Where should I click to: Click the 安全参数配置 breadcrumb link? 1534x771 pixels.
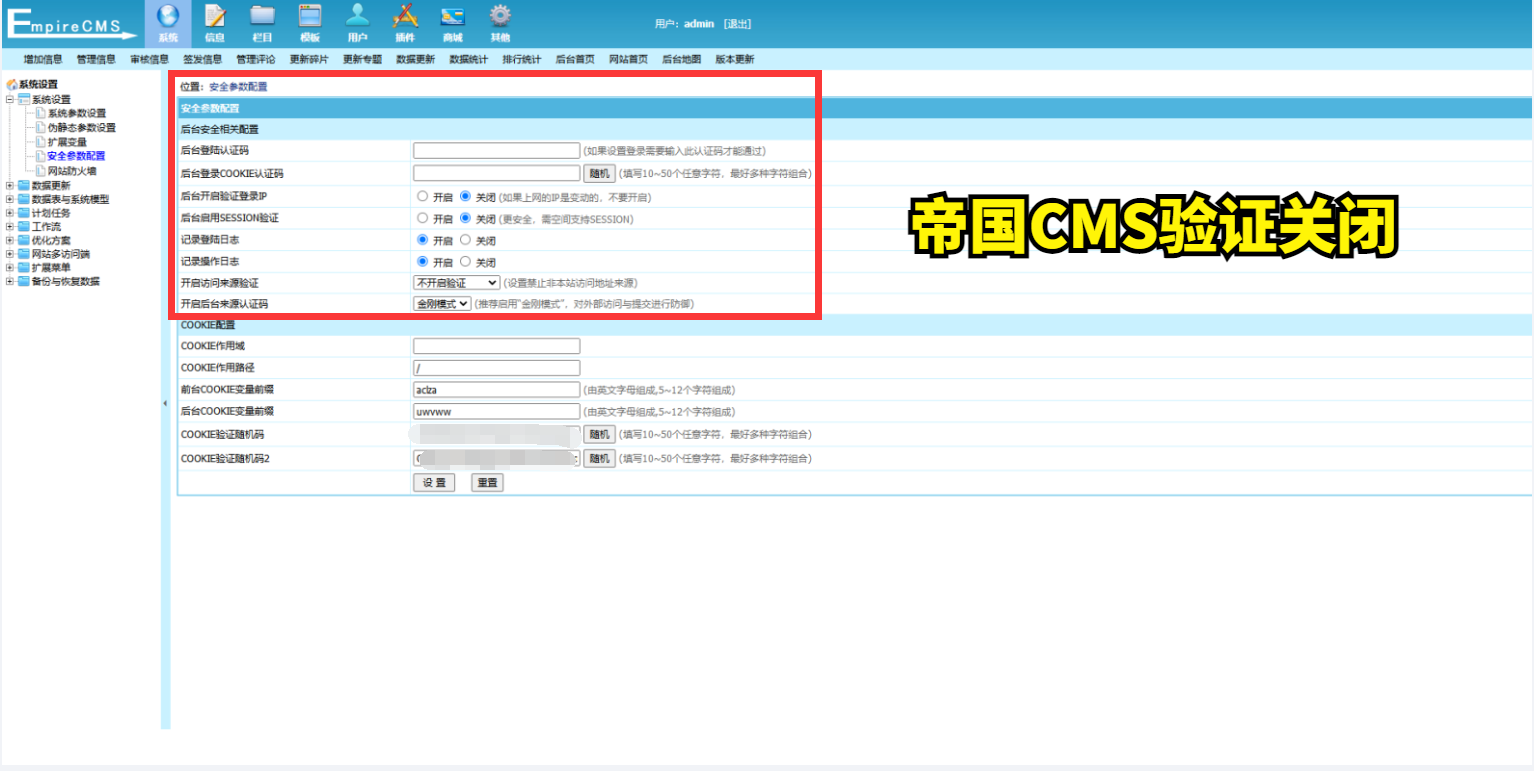[238, 87]
